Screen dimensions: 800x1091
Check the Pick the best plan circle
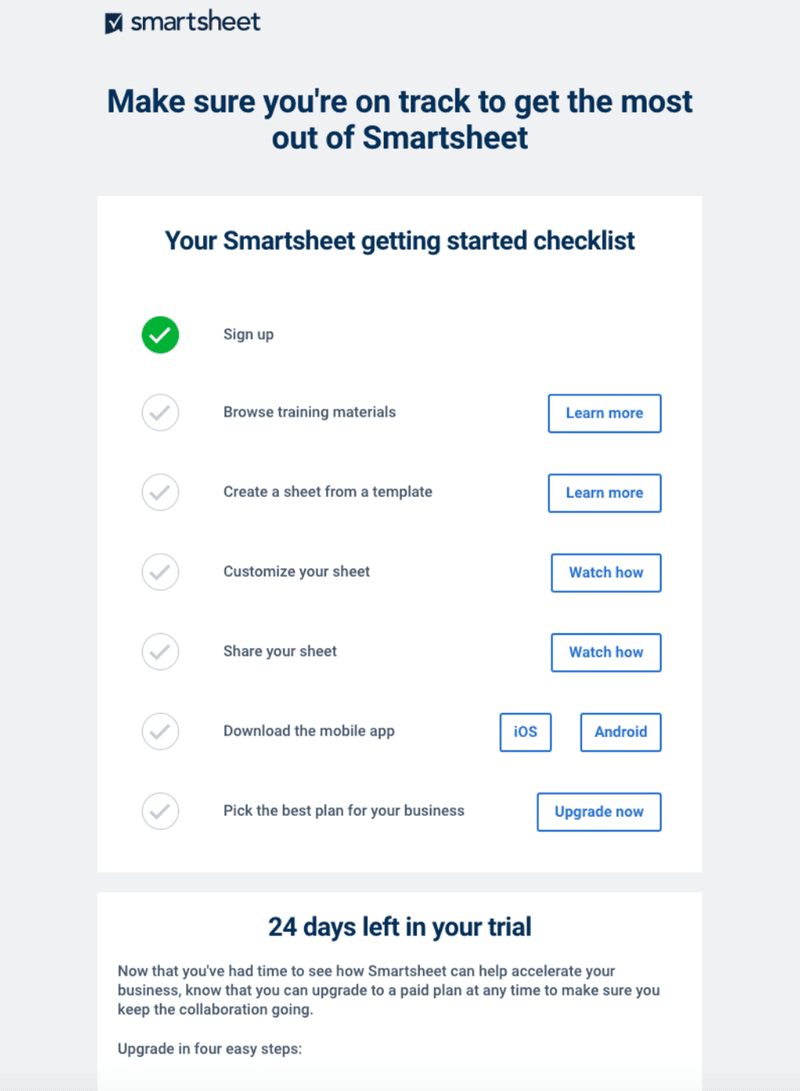pos(160,811)
